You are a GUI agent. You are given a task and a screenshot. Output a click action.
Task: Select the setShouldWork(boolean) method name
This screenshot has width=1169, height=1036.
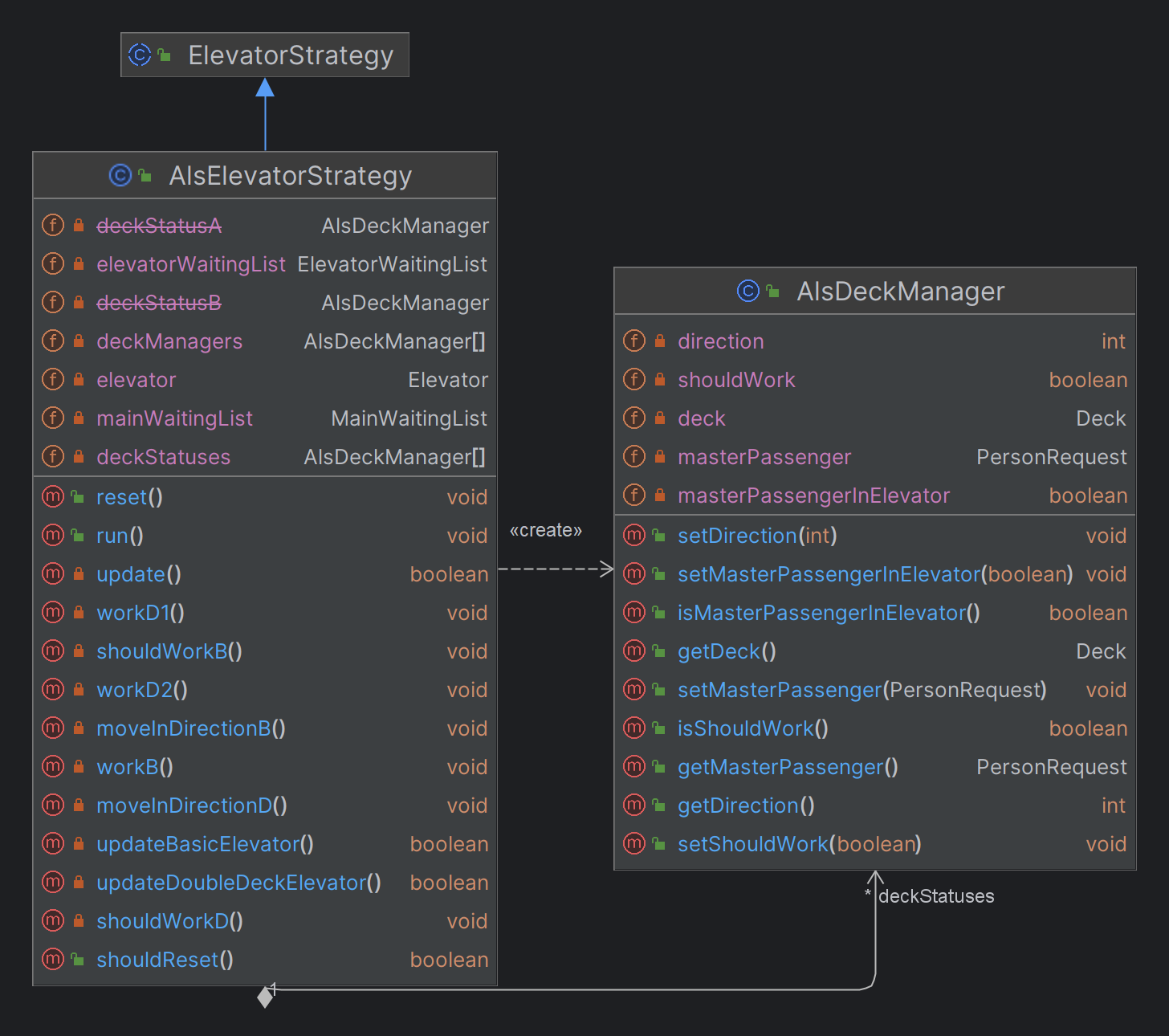(x=800, y=844)
